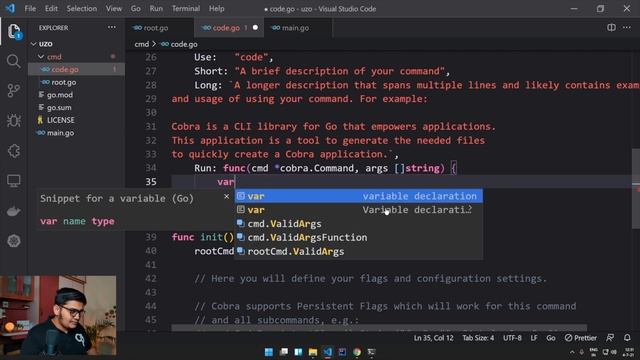Select second var Variable declaration suggestion
Image resolution: width=640 pixels, height=360 pixels.
coord(358,210)
